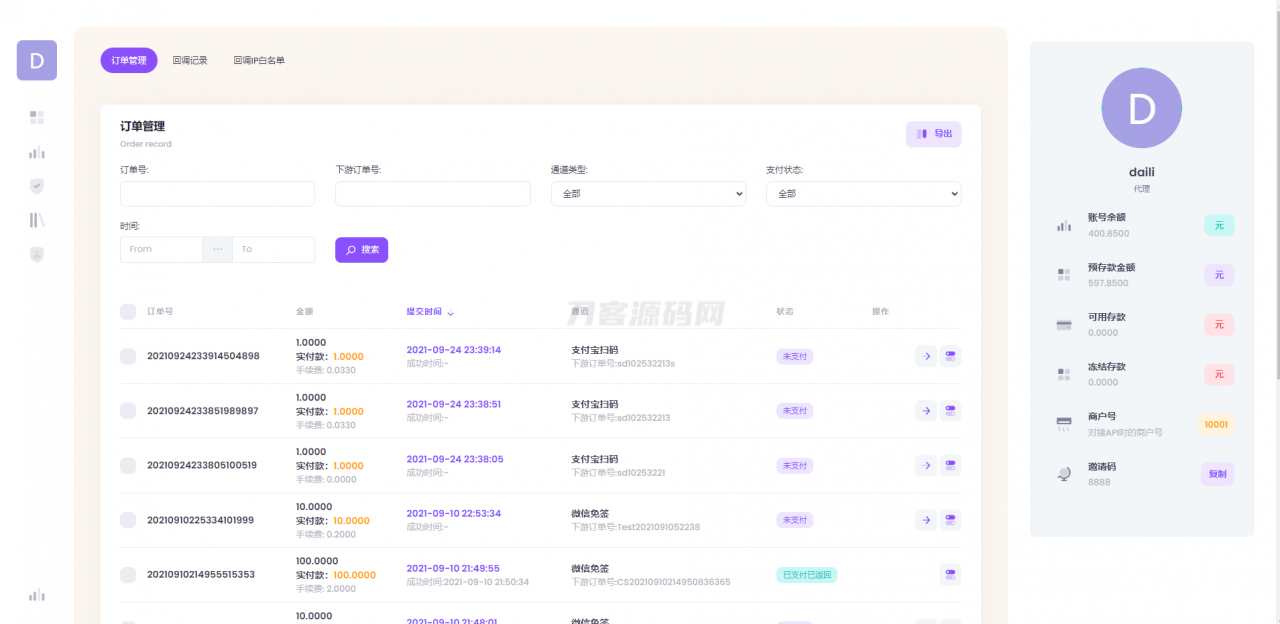Click the arrow action icon on the first order row

[x=925, y=356]
